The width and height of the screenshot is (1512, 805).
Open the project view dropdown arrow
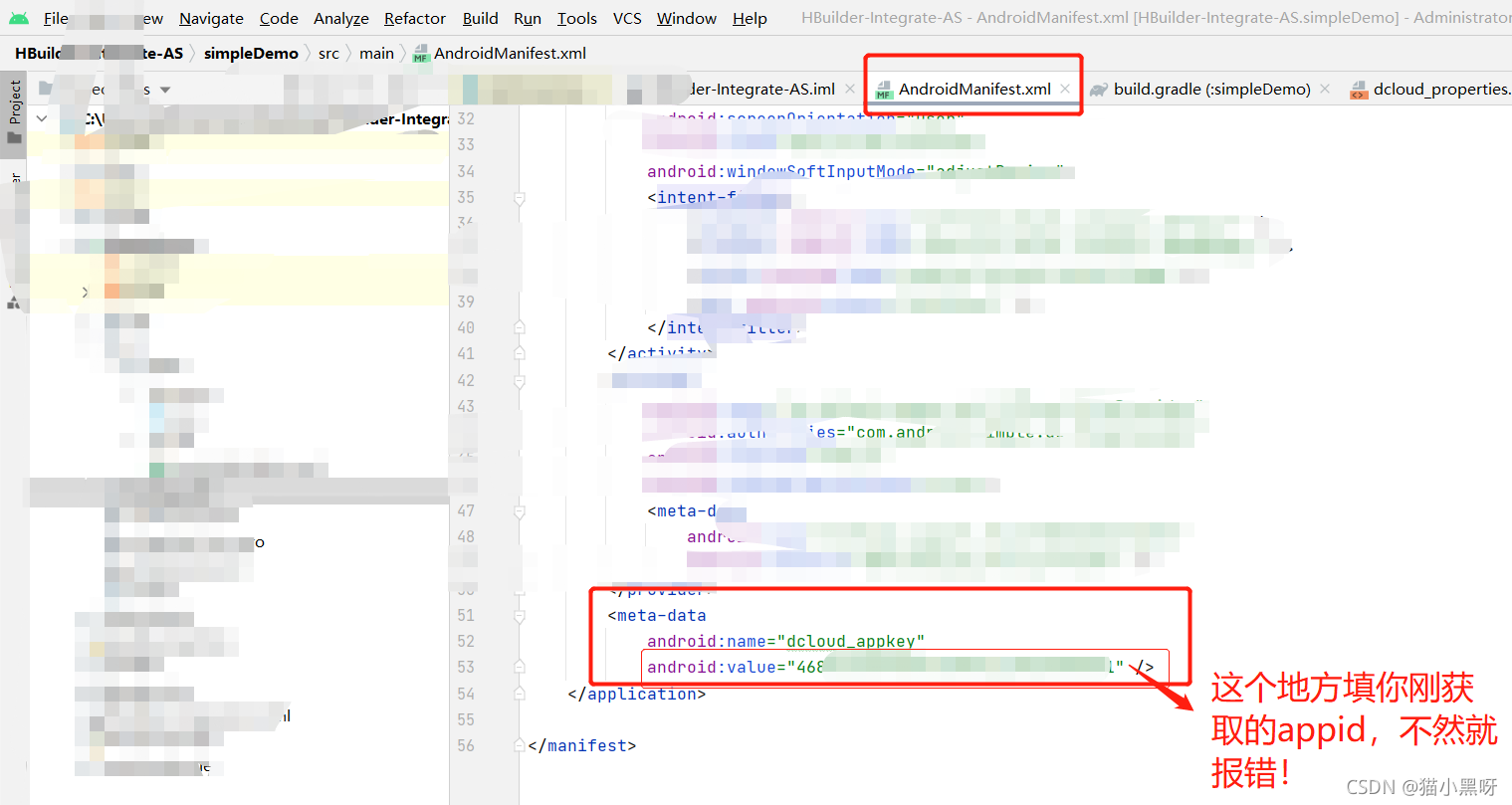click(165, 90)
